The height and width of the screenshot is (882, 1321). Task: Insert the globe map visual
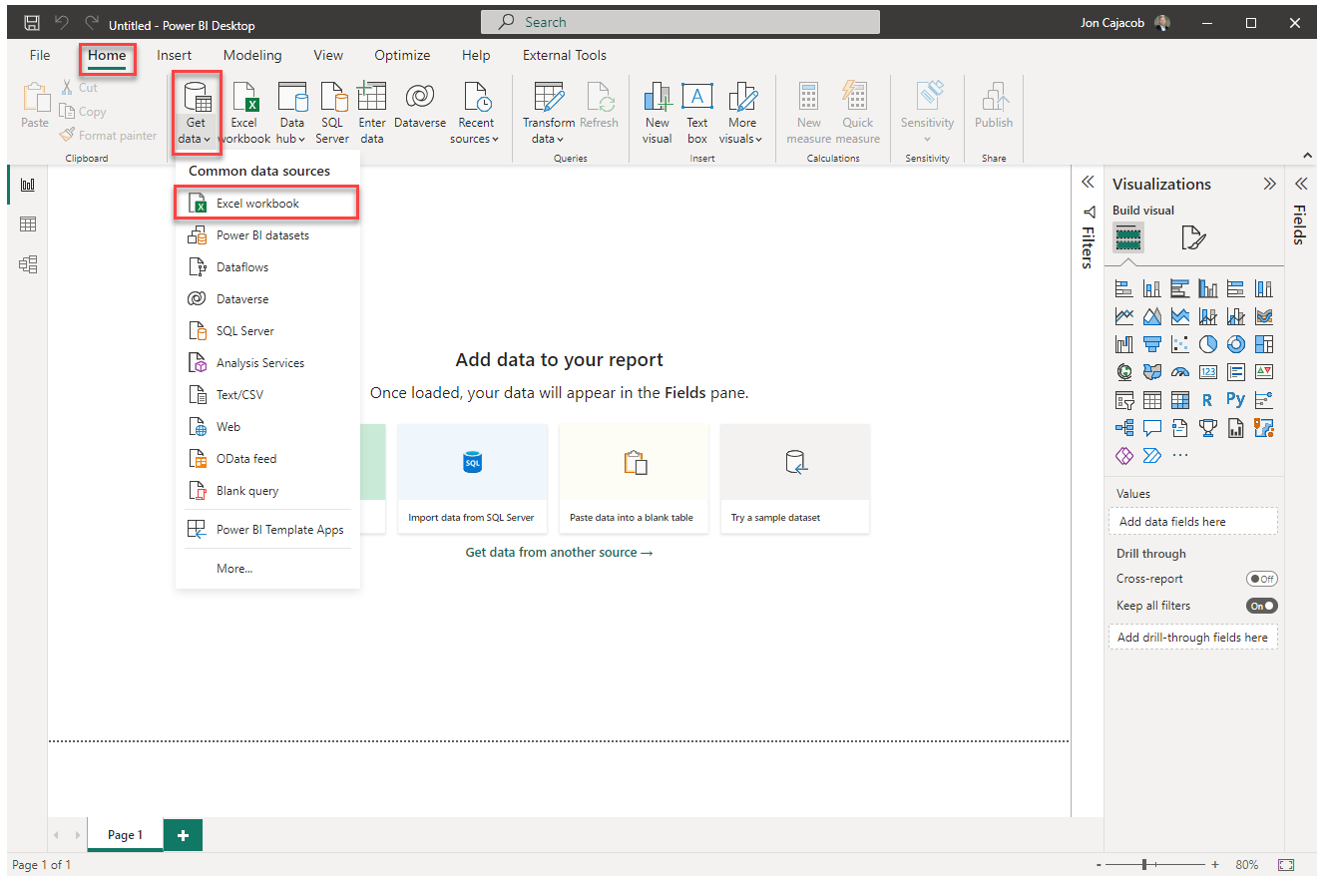pyautogui.click(x=1124, y=372)
